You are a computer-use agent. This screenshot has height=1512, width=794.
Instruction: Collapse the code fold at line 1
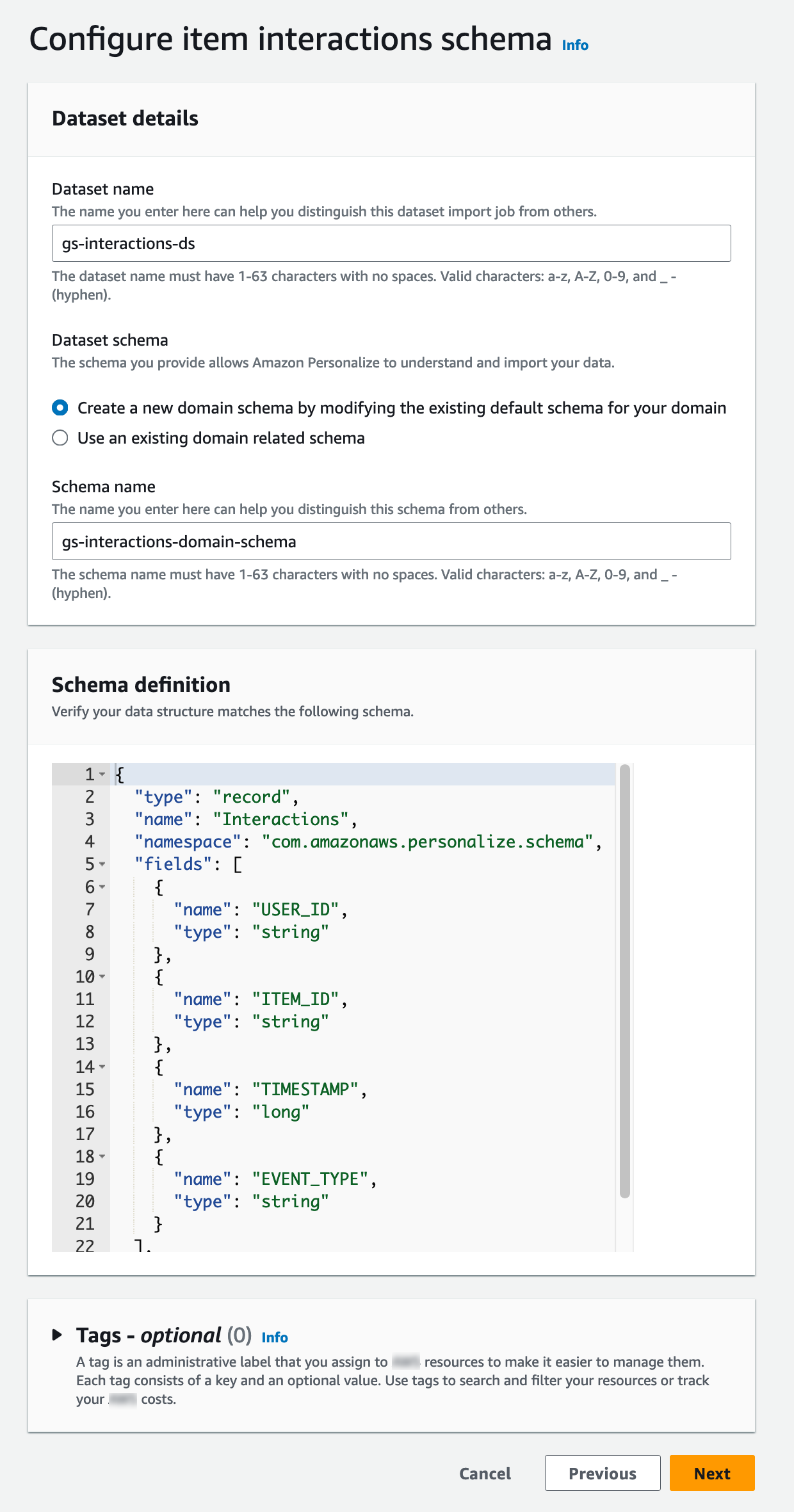(102, 775)
